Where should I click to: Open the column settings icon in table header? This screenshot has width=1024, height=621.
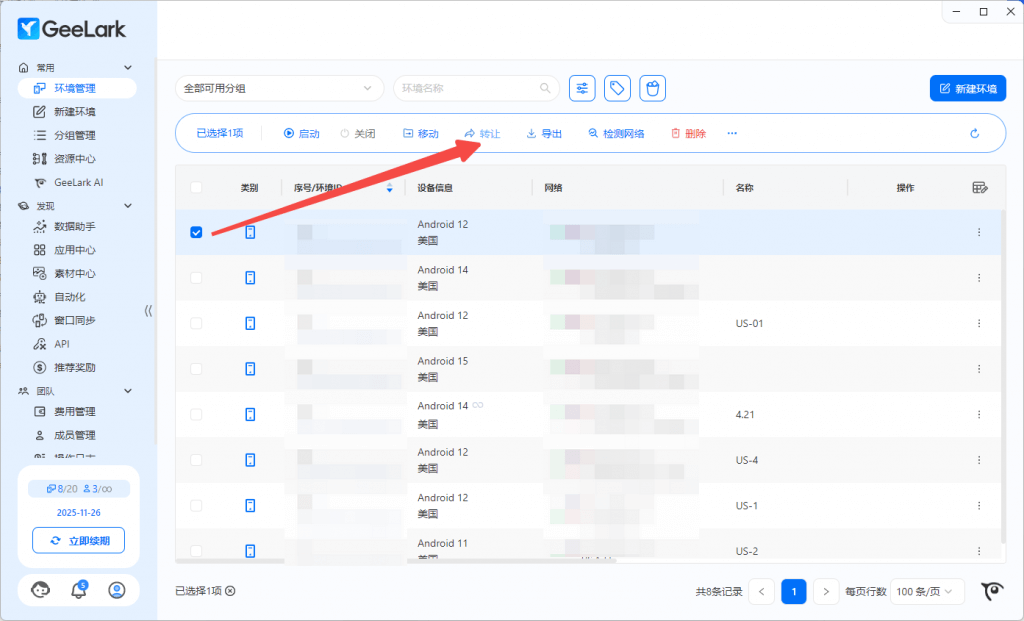pos(980,188)
